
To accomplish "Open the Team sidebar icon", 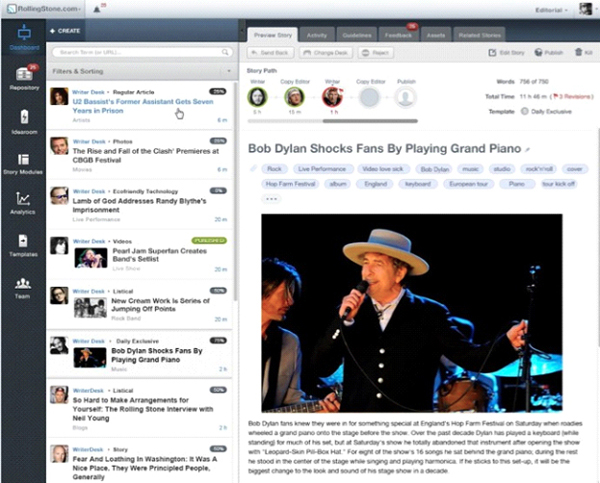I will click(x=21, y=287).
